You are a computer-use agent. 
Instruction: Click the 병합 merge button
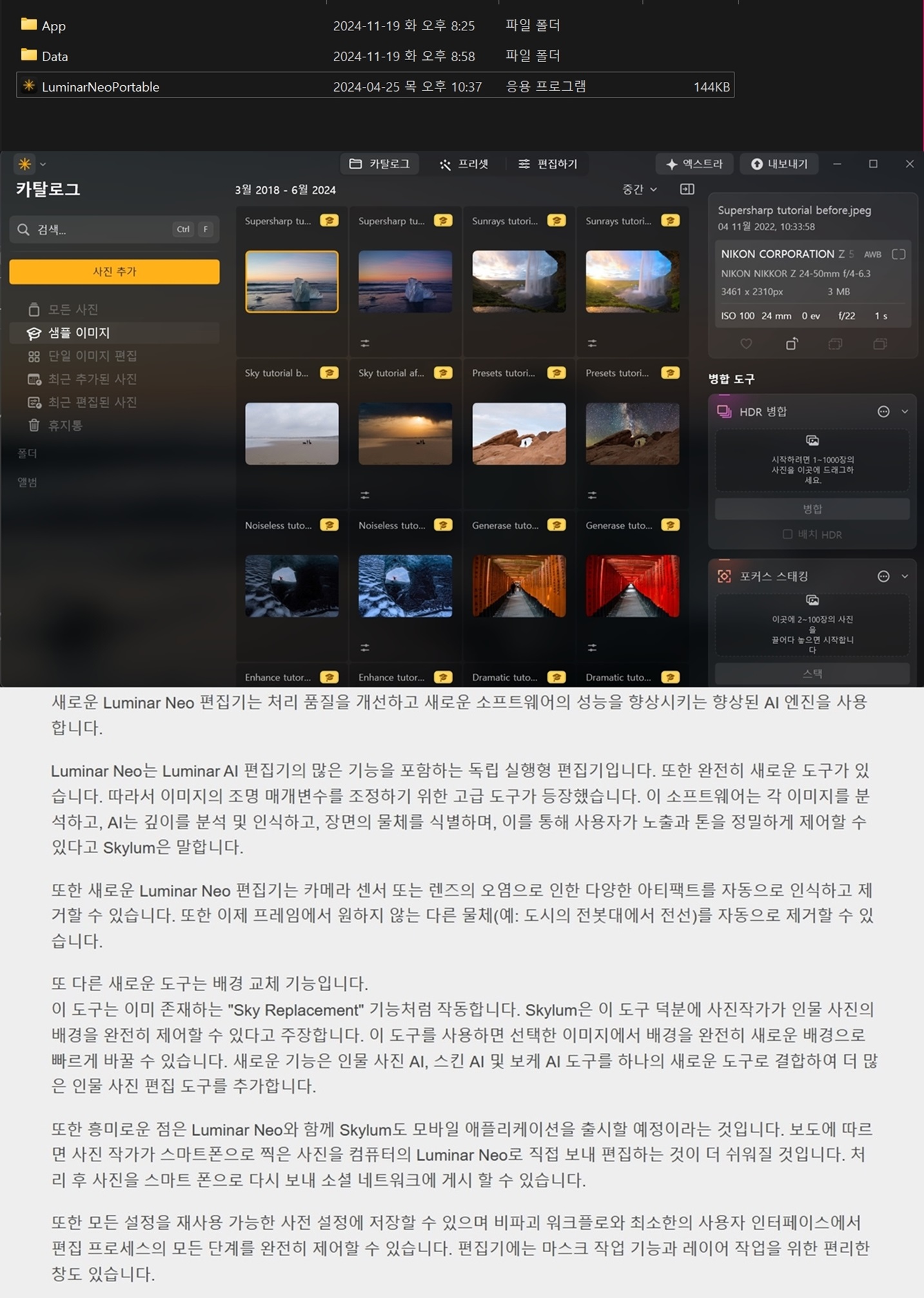pyautogui.click(x=812, y=509)
